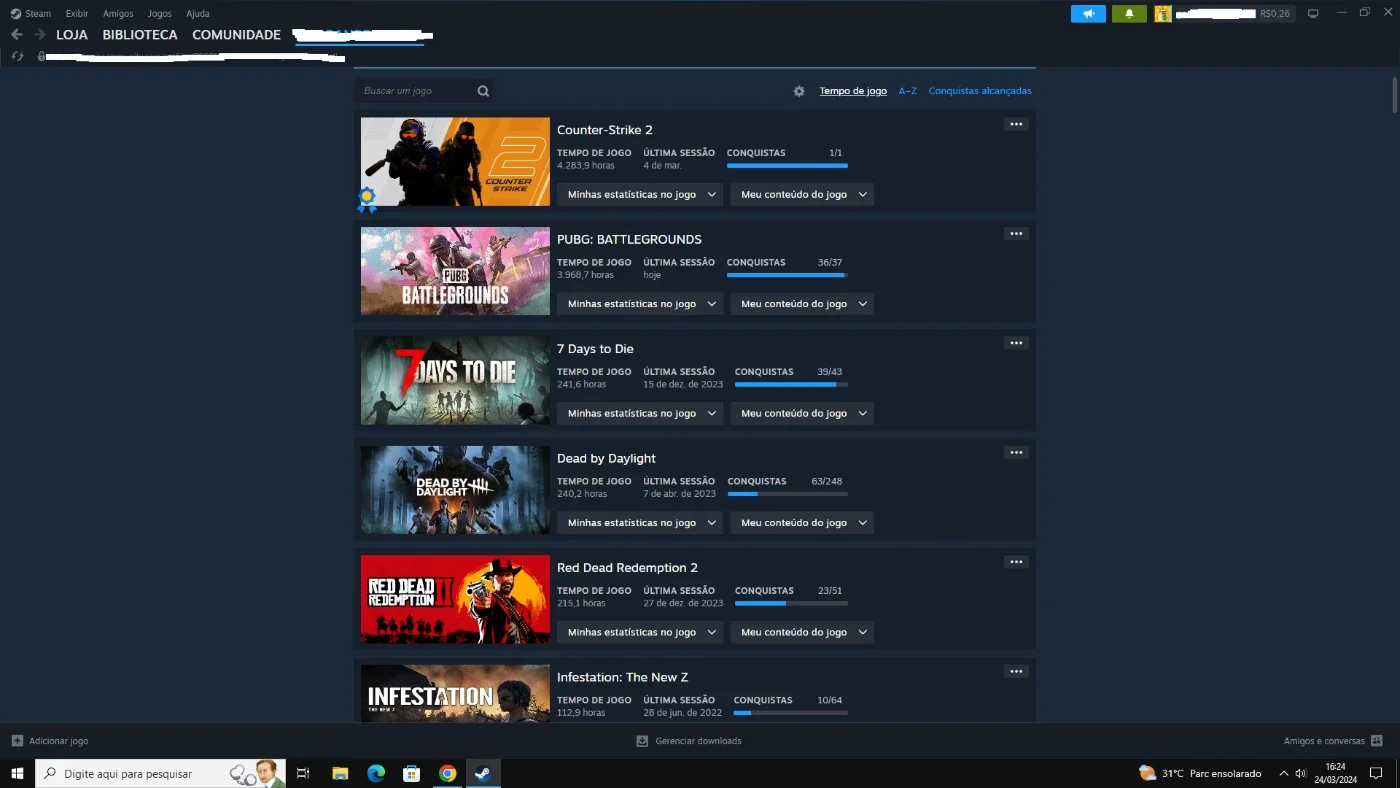Open the three-dot menu for Infestation: The New Z
This screenshot has width=1400, height=788.
tap(1016, 671)
